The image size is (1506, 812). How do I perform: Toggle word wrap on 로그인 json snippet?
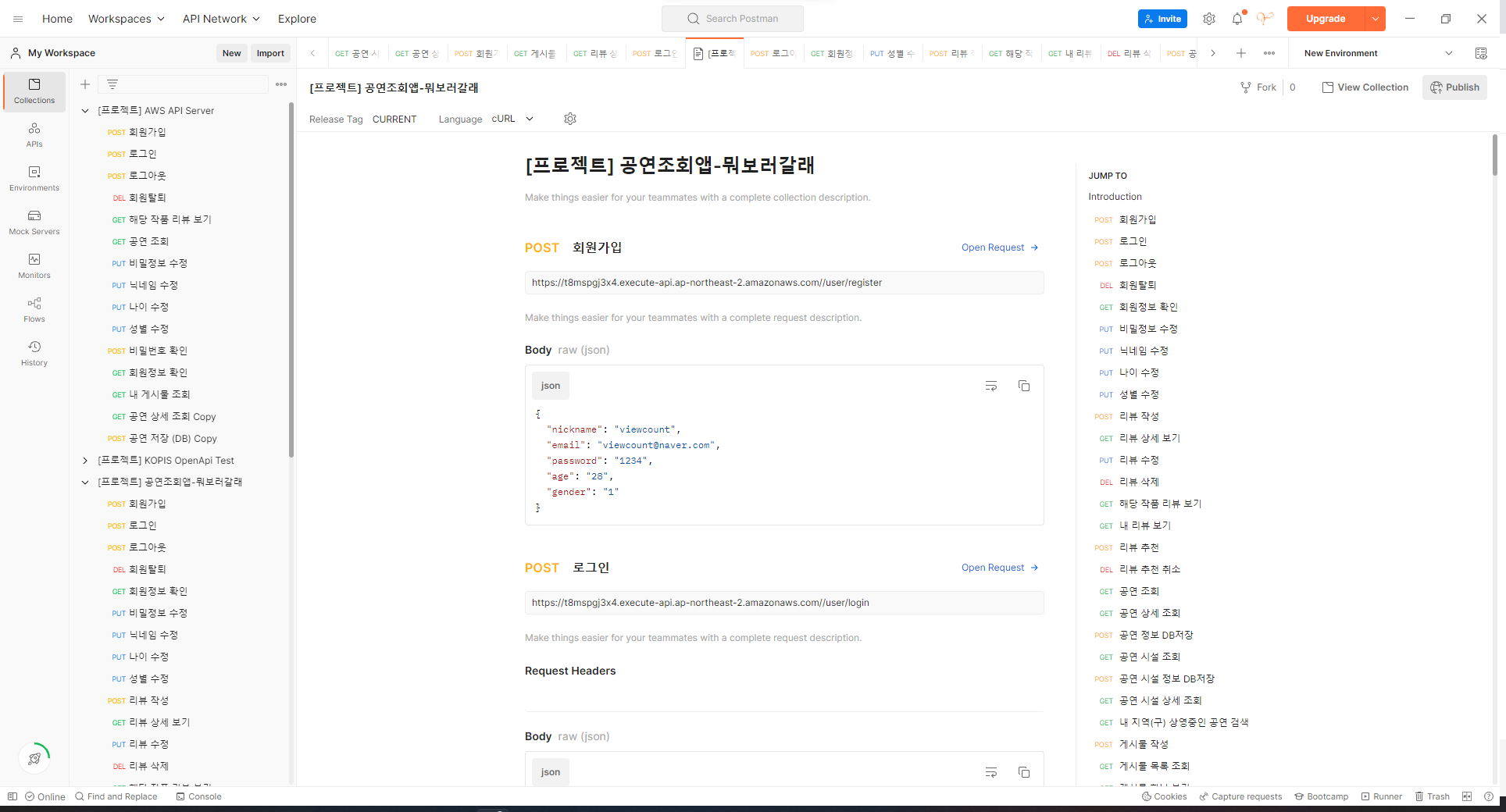(991, 772)
